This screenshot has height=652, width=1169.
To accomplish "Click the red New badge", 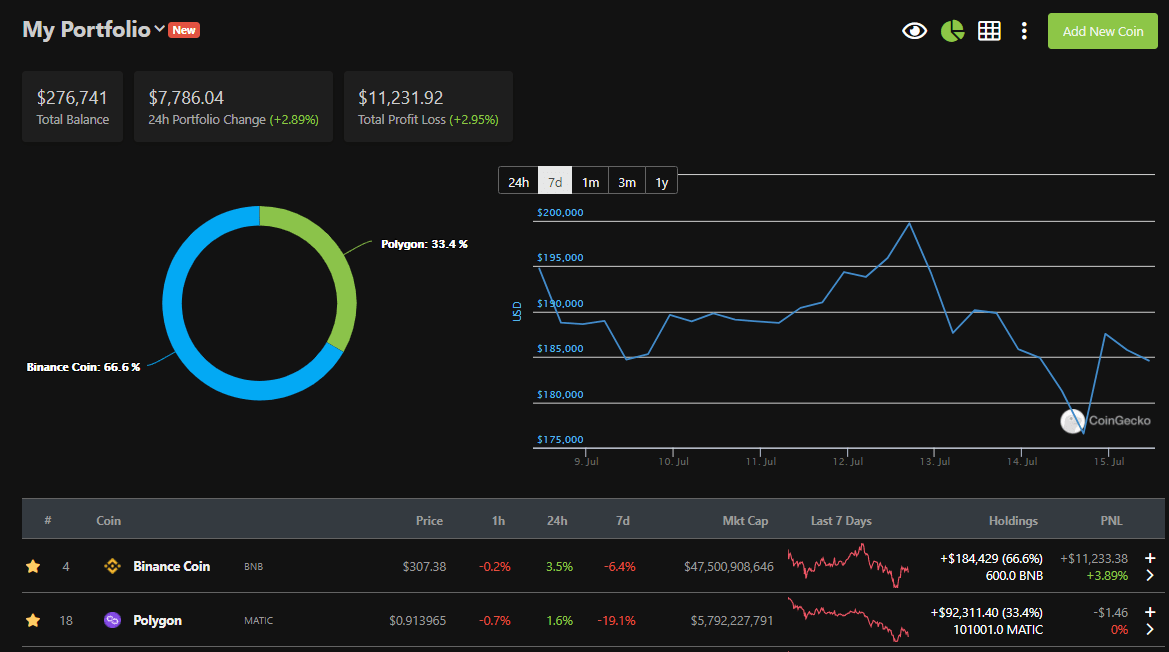I will coord(184,30).
